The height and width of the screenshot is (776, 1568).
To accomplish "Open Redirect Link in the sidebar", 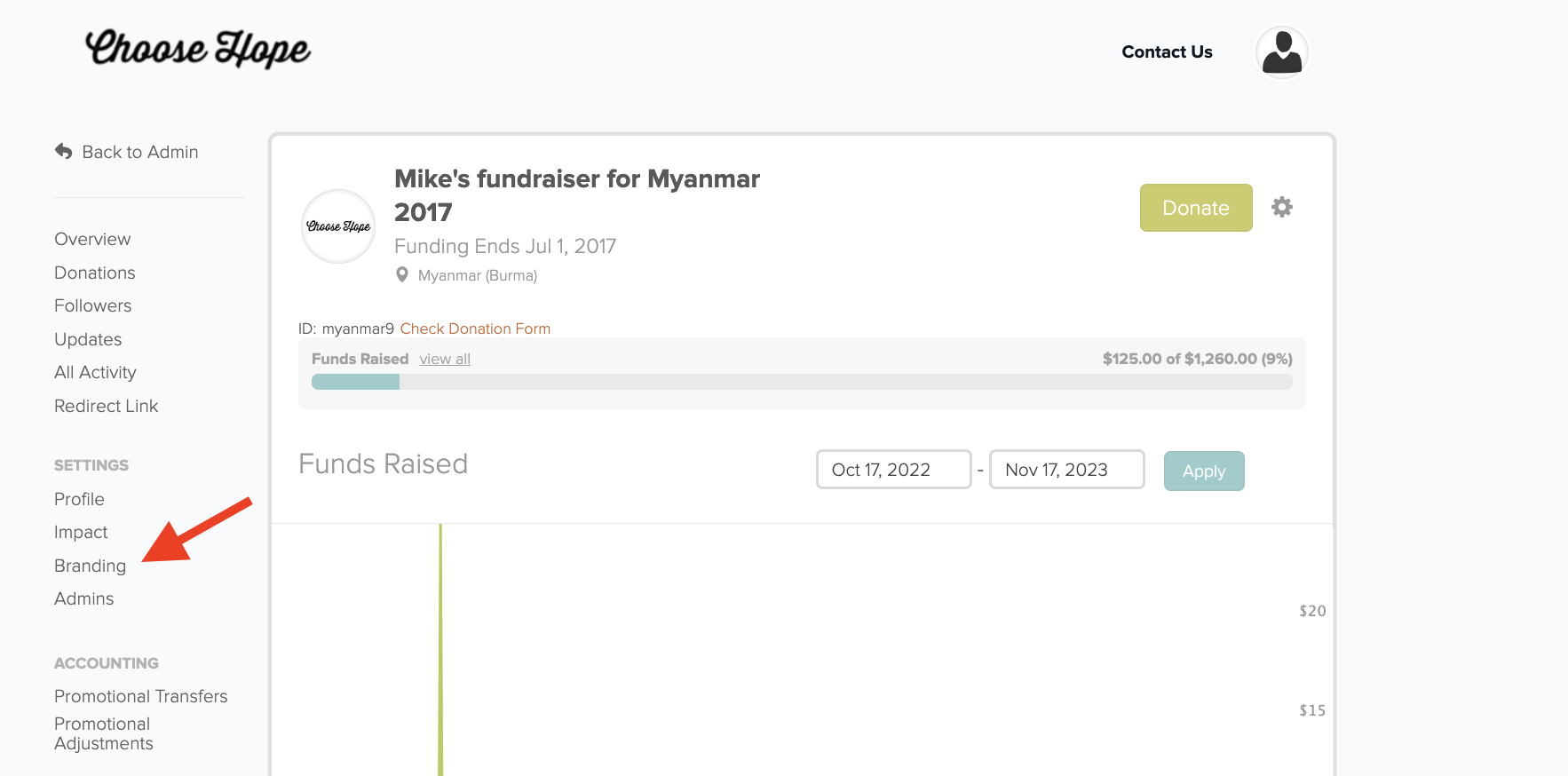I will tap(106, 406).
